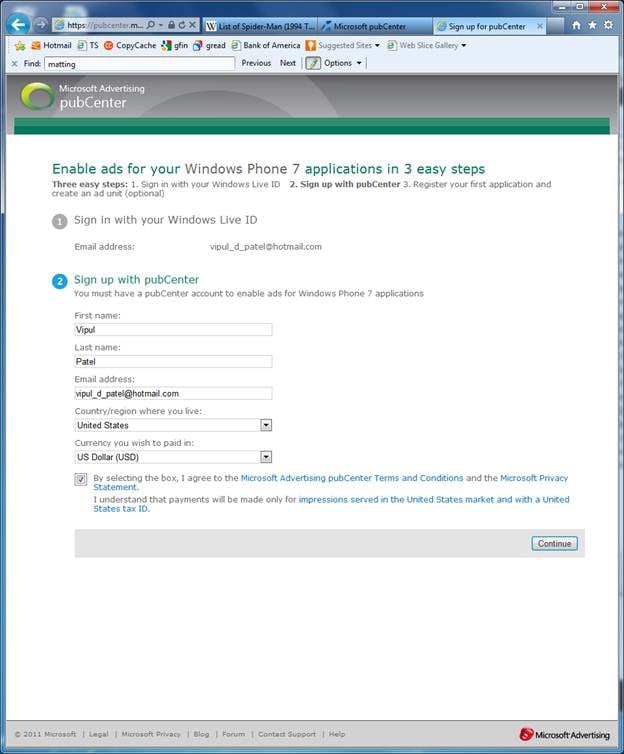Viewport: 624px width, 754px height.
Task: Click the Microsoft Advertising footer logo
Action: point(565,734)
